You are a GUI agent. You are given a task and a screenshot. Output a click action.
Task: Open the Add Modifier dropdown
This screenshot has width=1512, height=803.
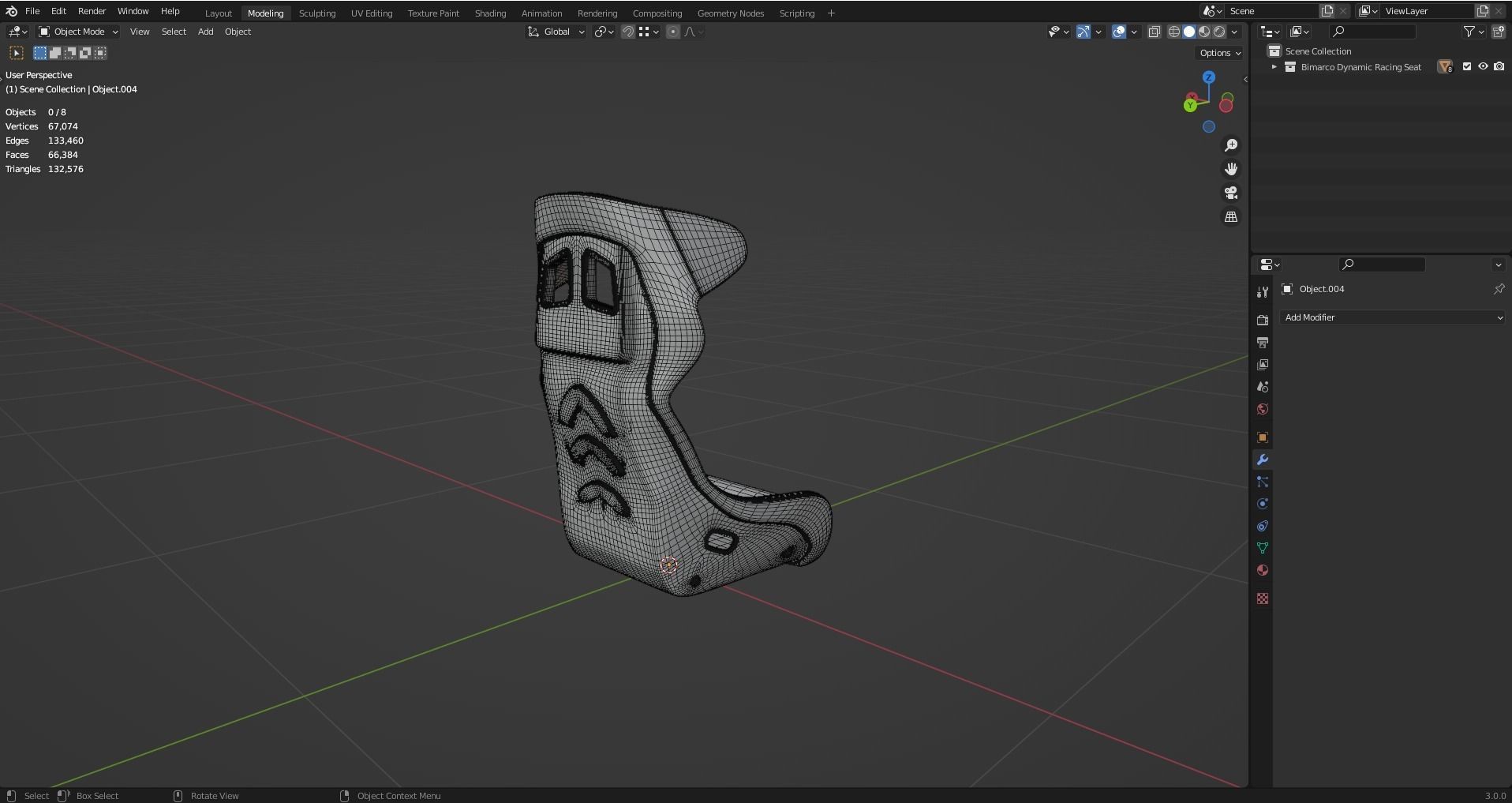(1393, 317)
